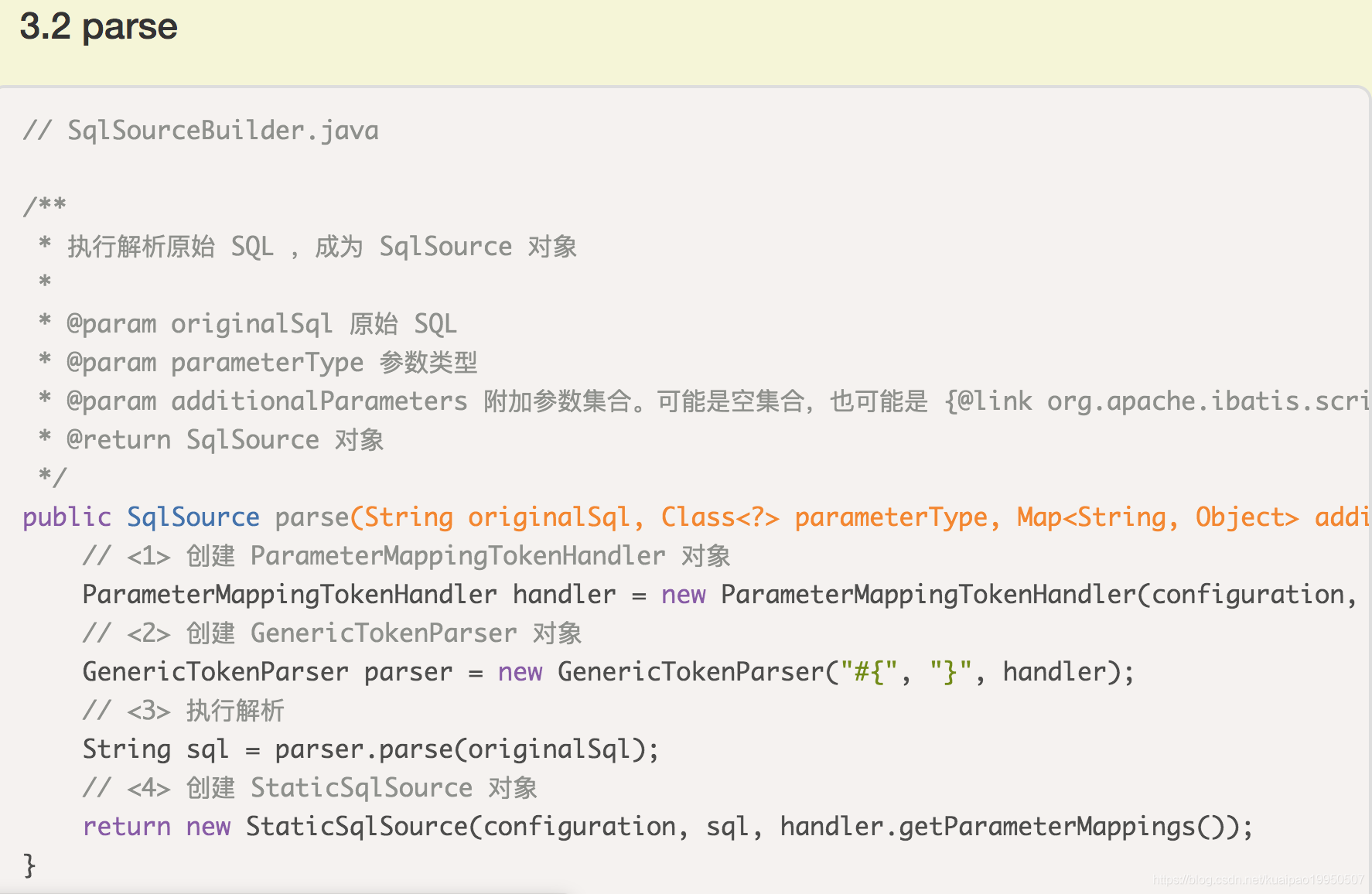The width and height of the screenshot is (1372, 894).
Task: Click the CSDN watermark link 'blog.csdn.net/kuaipao19950507'
Action: coord(1259,879)
